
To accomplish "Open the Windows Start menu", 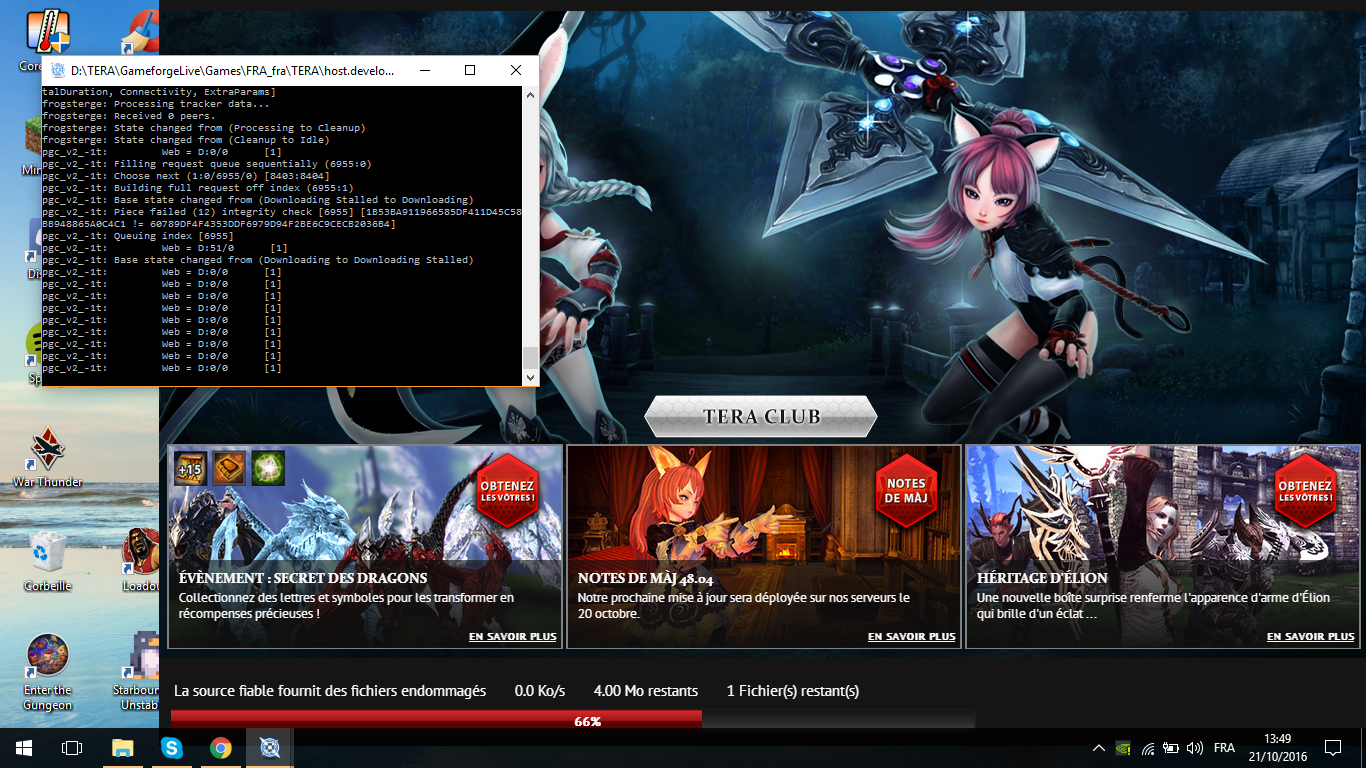I will pos(23,748).
